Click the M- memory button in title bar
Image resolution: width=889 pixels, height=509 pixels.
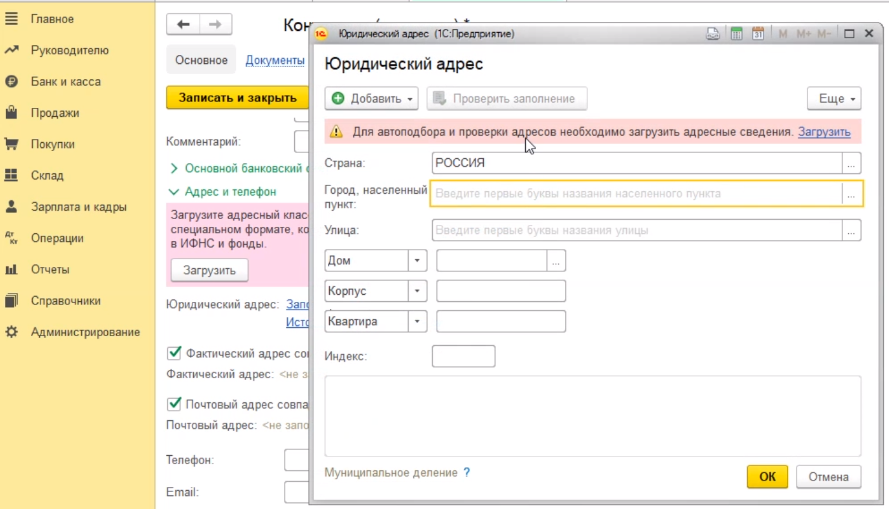point(824,34)
